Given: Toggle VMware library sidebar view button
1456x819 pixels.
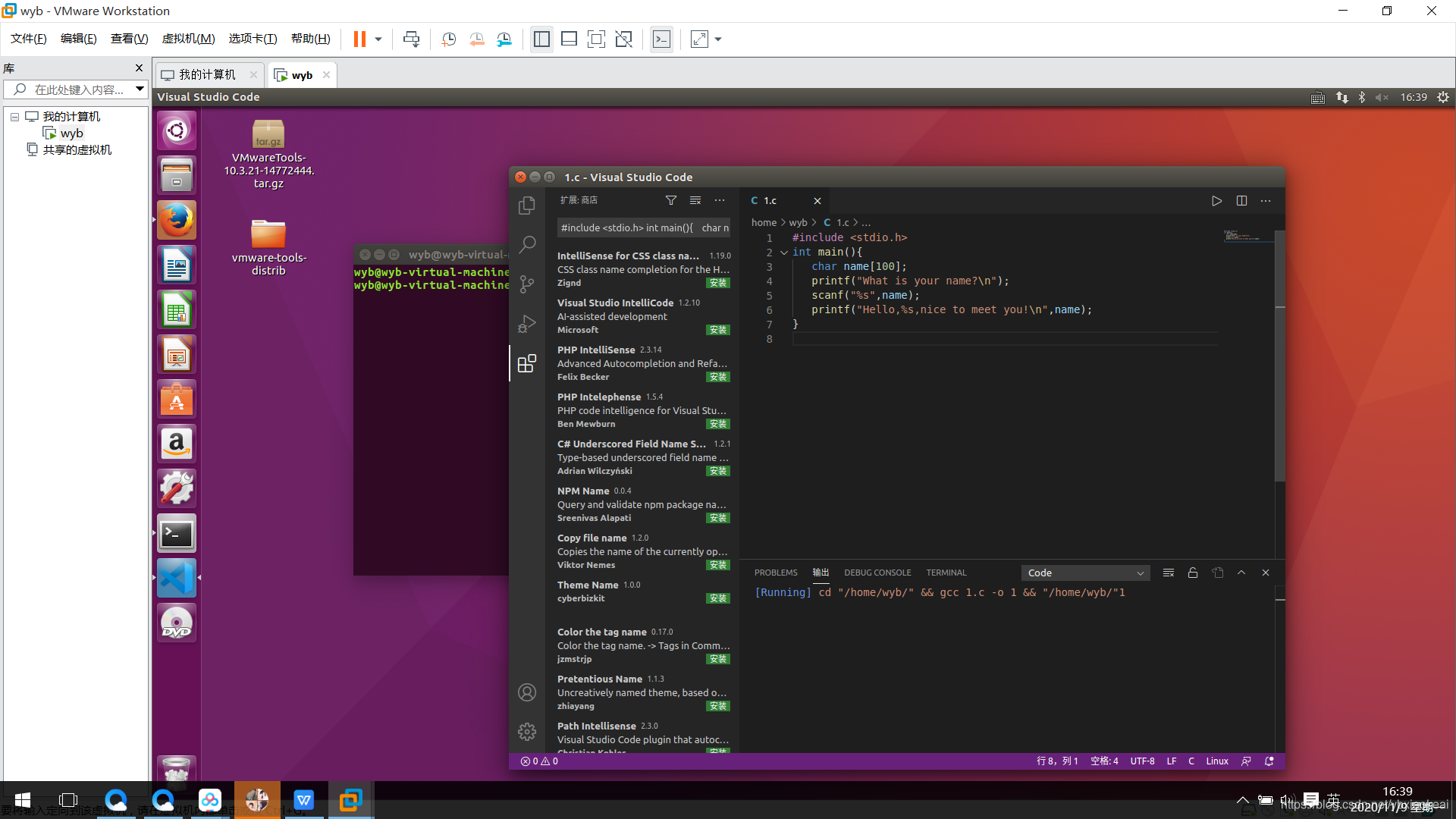Looking at the screenshot, I should pos(541,39).
